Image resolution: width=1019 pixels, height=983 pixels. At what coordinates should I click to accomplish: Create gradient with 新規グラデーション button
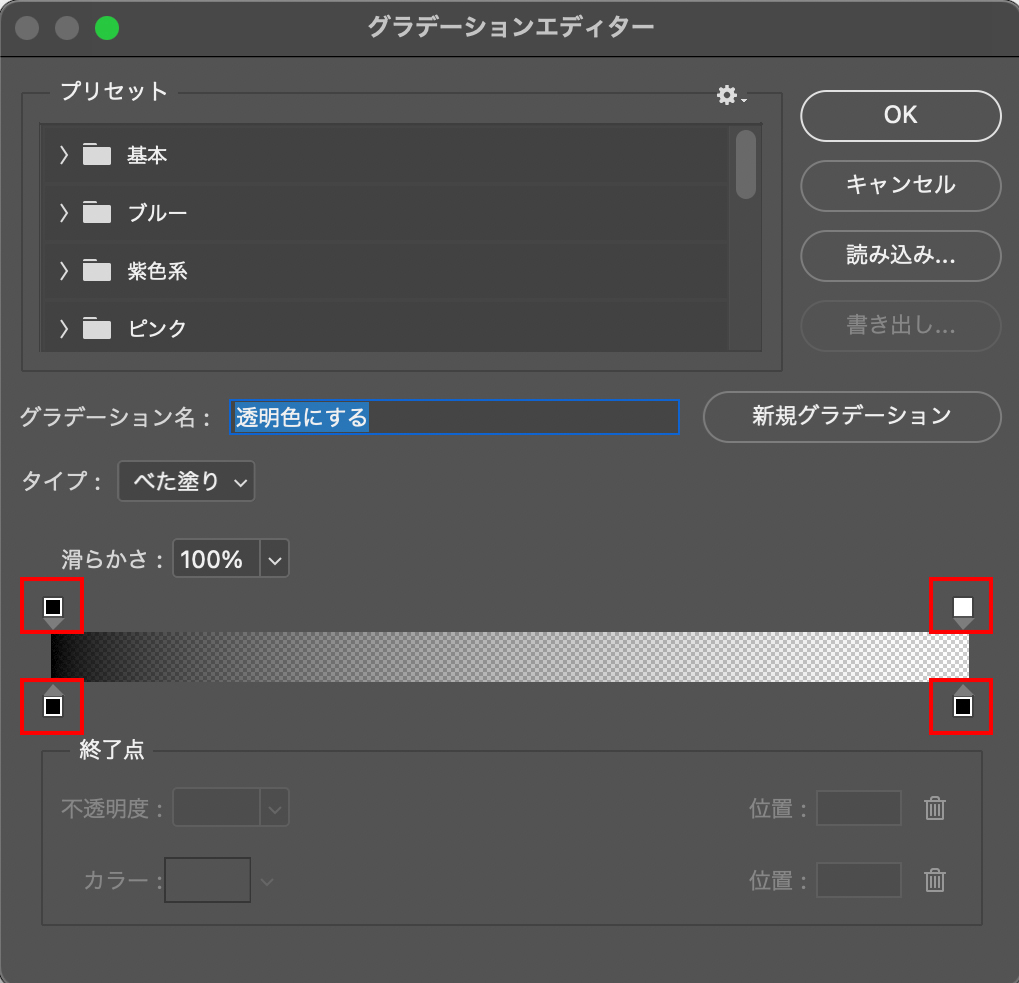[851, 416]
